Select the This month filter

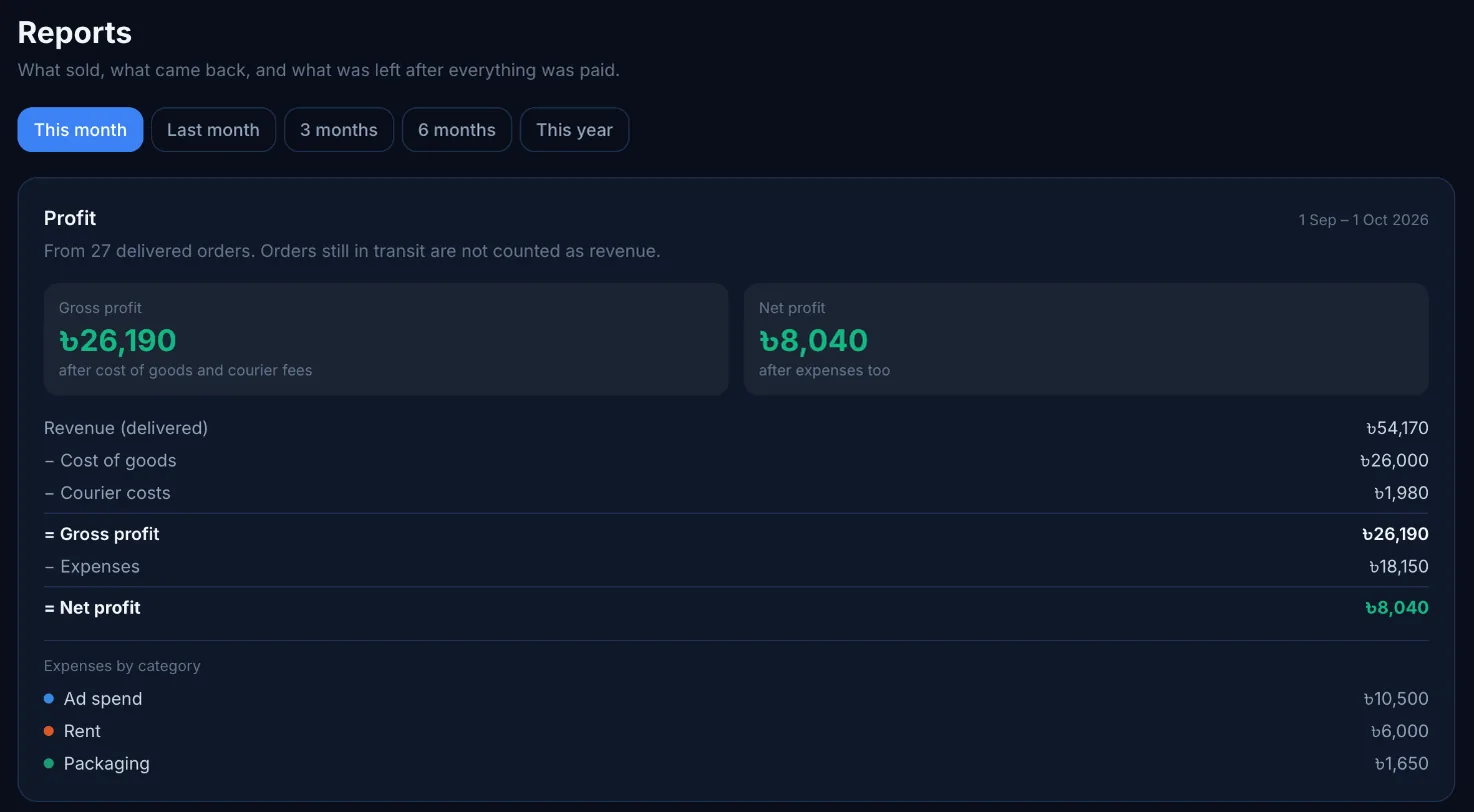tap(80, 130)
